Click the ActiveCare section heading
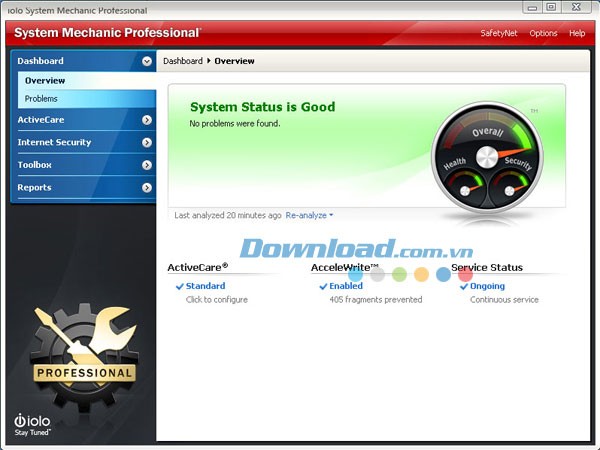 [197, 267]
